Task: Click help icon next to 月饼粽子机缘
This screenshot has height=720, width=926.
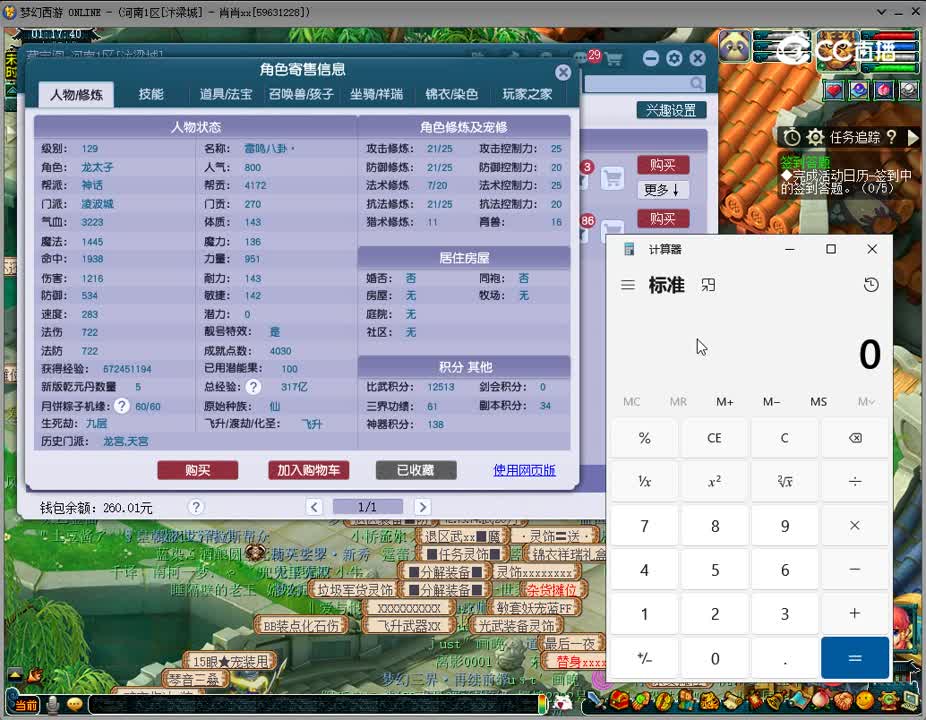Action: click(122, 406)
